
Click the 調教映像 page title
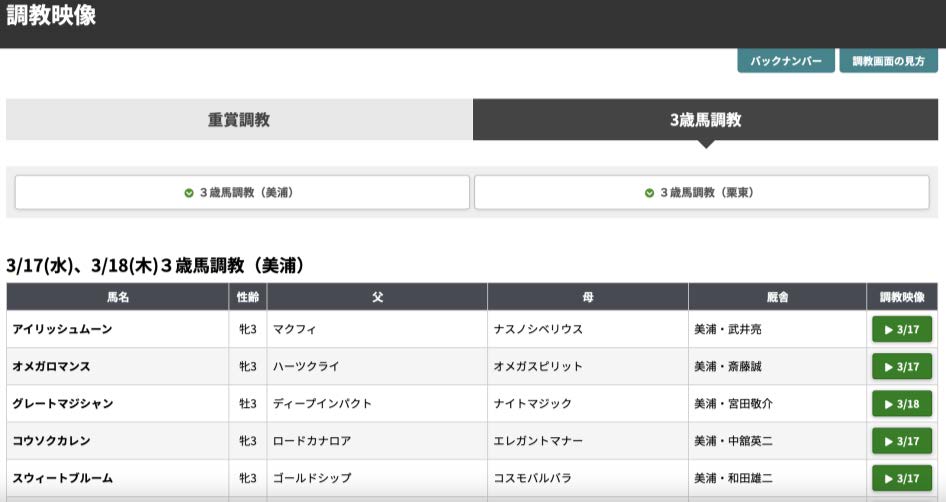point(51,15)
